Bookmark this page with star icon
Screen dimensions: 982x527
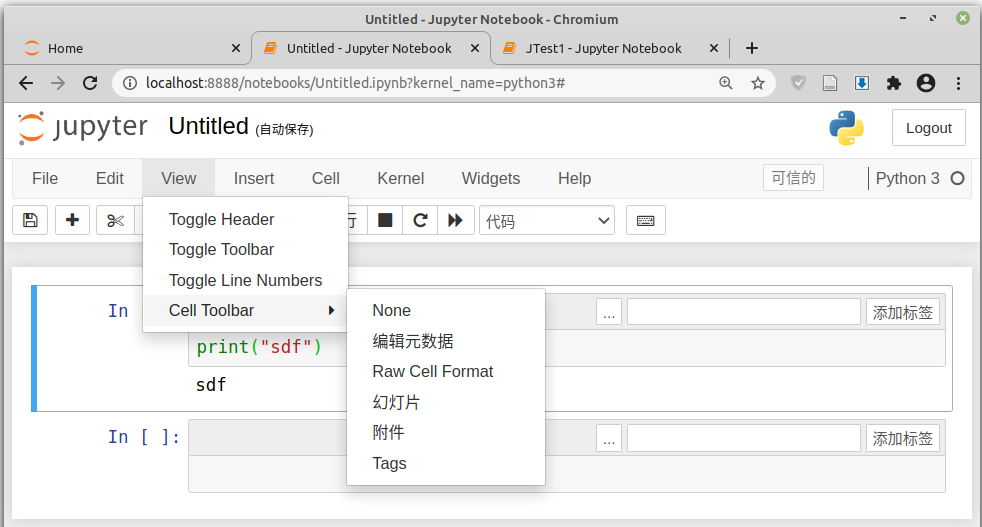[x=758, y=83]
